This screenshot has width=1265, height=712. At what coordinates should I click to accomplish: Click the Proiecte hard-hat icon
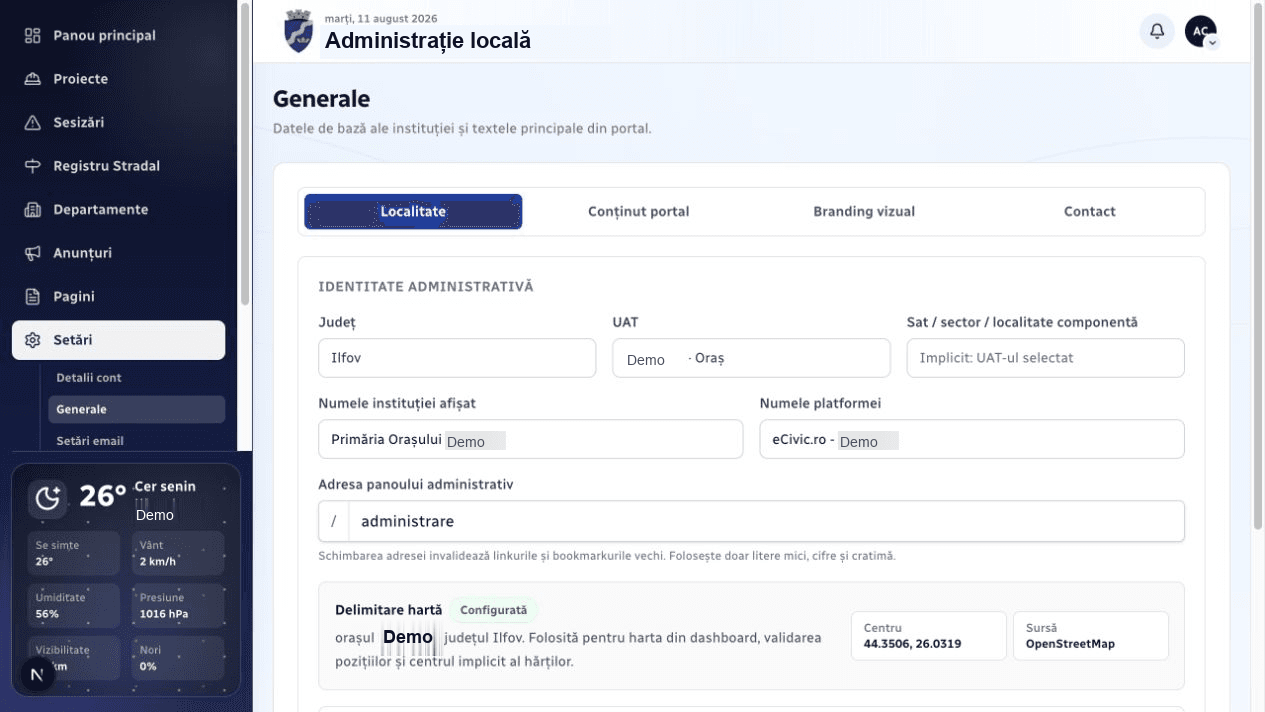[33, 79]
